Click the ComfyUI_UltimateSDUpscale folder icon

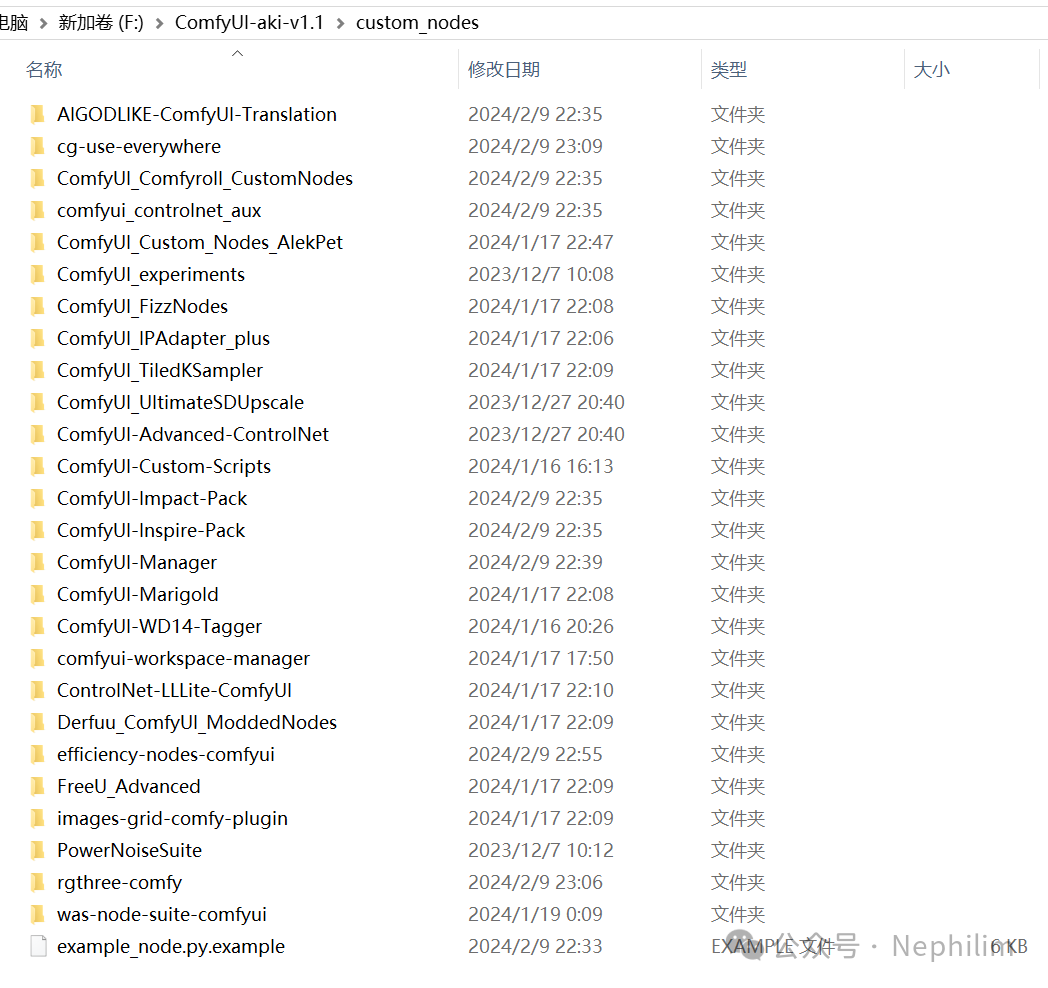[38, 402]
